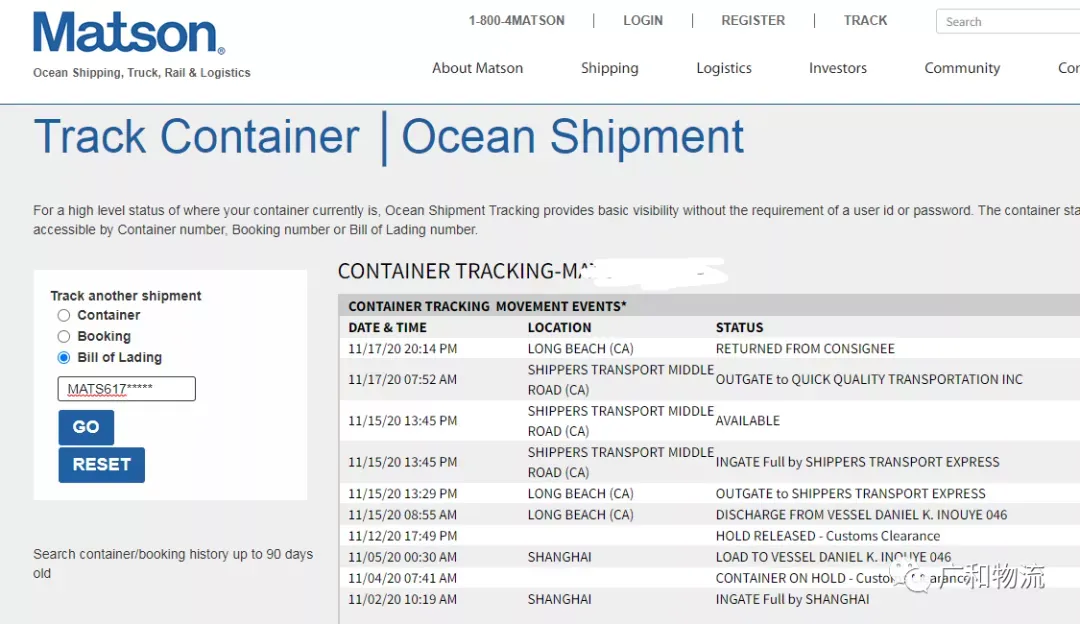
Task: Select the Bill of Lading radio option
Action: tap(63, 357)
